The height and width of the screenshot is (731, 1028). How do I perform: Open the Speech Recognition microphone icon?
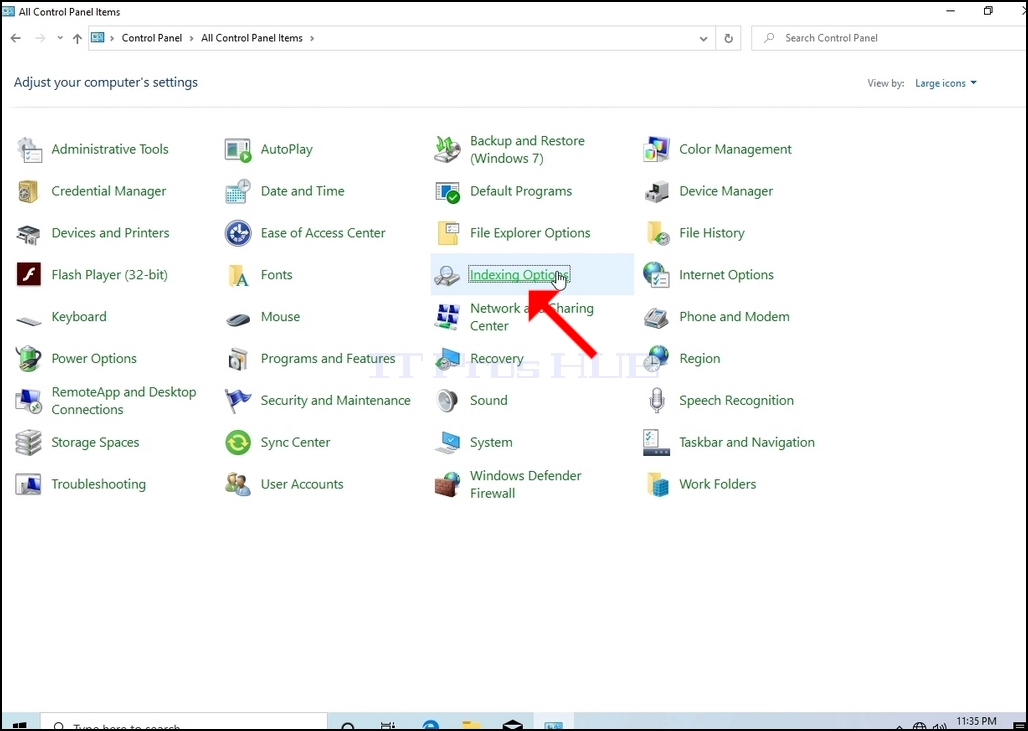pos(656,401)
